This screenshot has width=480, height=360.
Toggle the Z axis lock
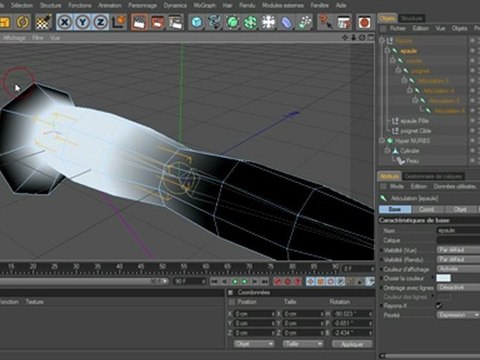coord(100,22)
